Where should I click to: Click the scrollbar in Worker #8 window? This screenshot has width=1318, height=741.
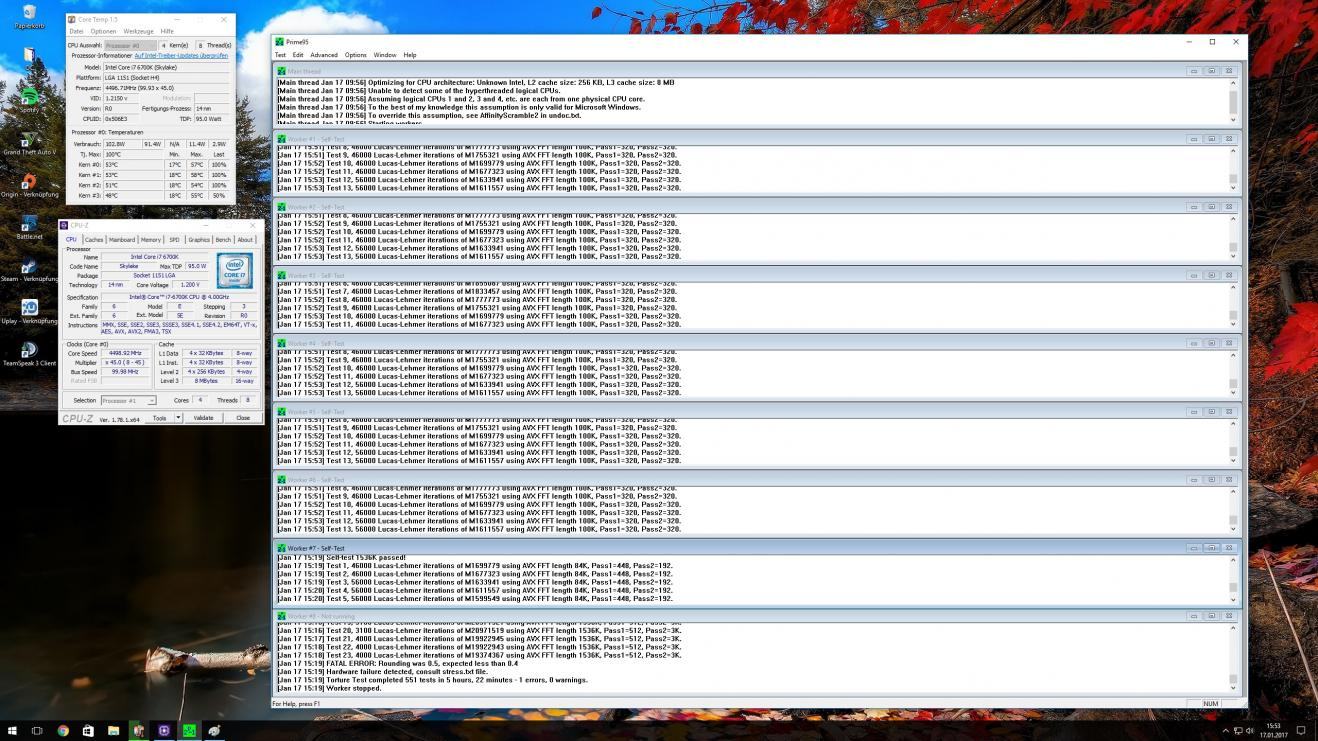click(1233, 657)
